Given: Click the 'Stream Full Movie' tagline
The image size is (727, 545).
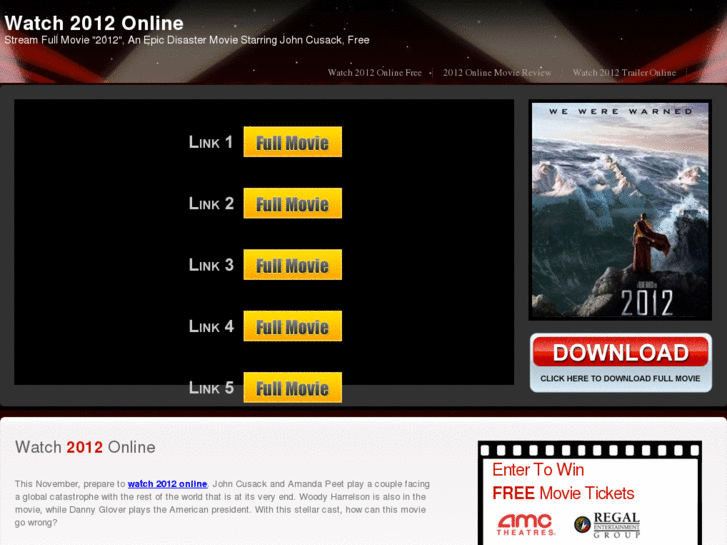Looking at the screenshot, I should click(187, 40).
